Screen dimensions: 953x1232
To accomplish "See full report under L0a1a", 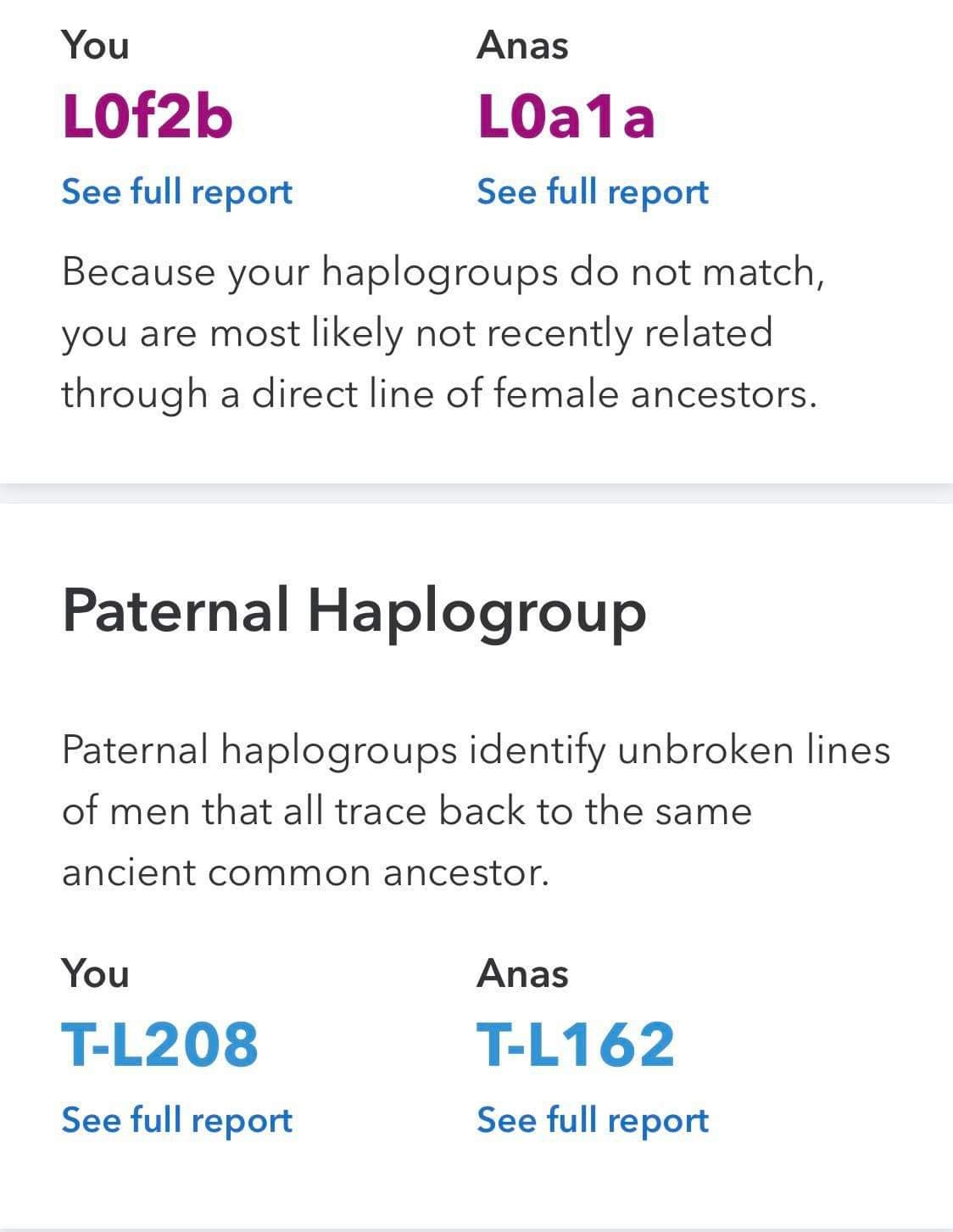I will [x=593, y=192].
